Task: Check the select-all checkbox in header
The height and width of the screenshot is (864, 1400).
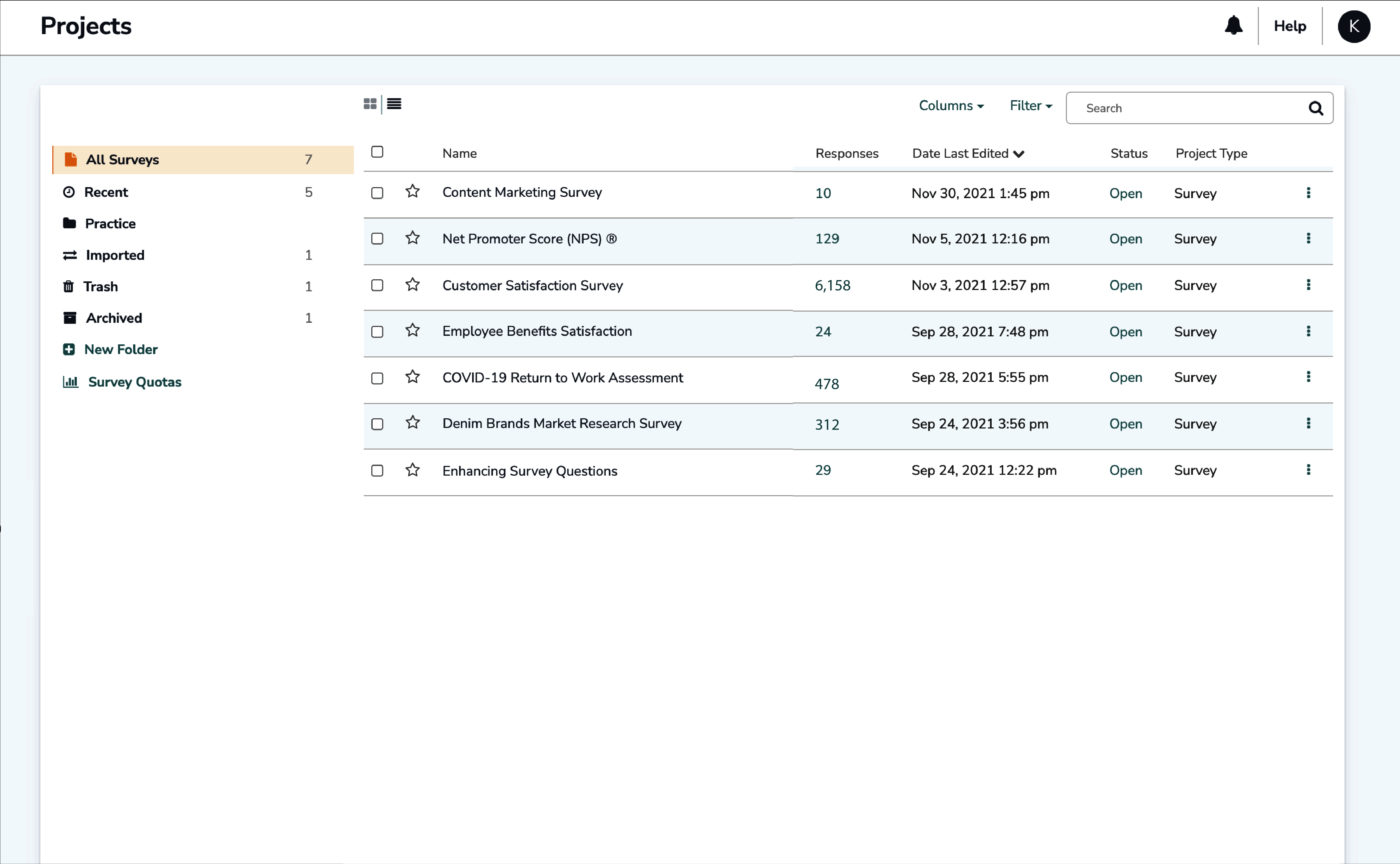Action: tap(377, 152)
